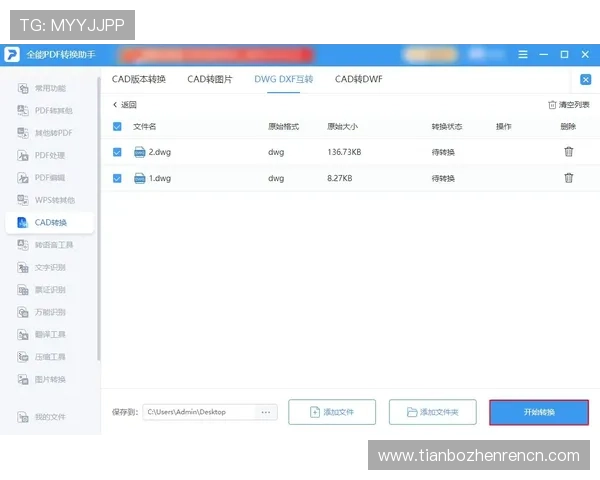Screen dimensions: 600x480
Task: Click the 添加文件 button
Action: pyautogui.click(x=332, y=412)
